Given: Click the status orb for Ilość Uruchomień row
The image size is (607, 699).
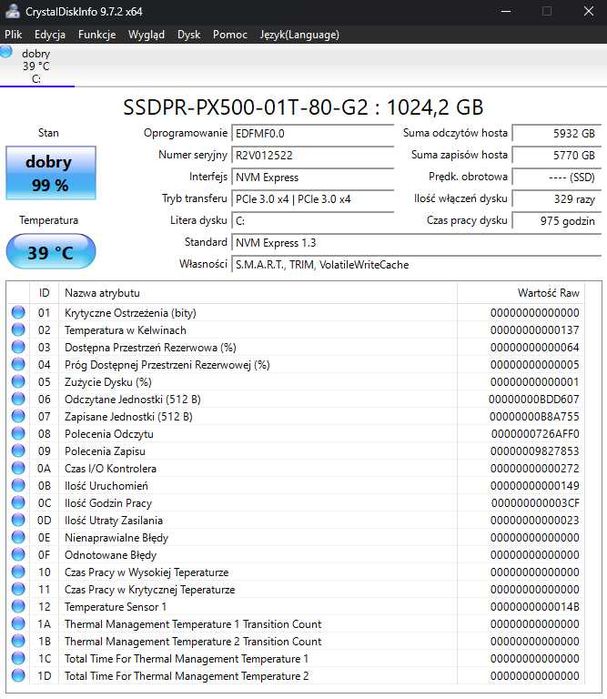Looking at the screenshot, I should pos(18,485).
